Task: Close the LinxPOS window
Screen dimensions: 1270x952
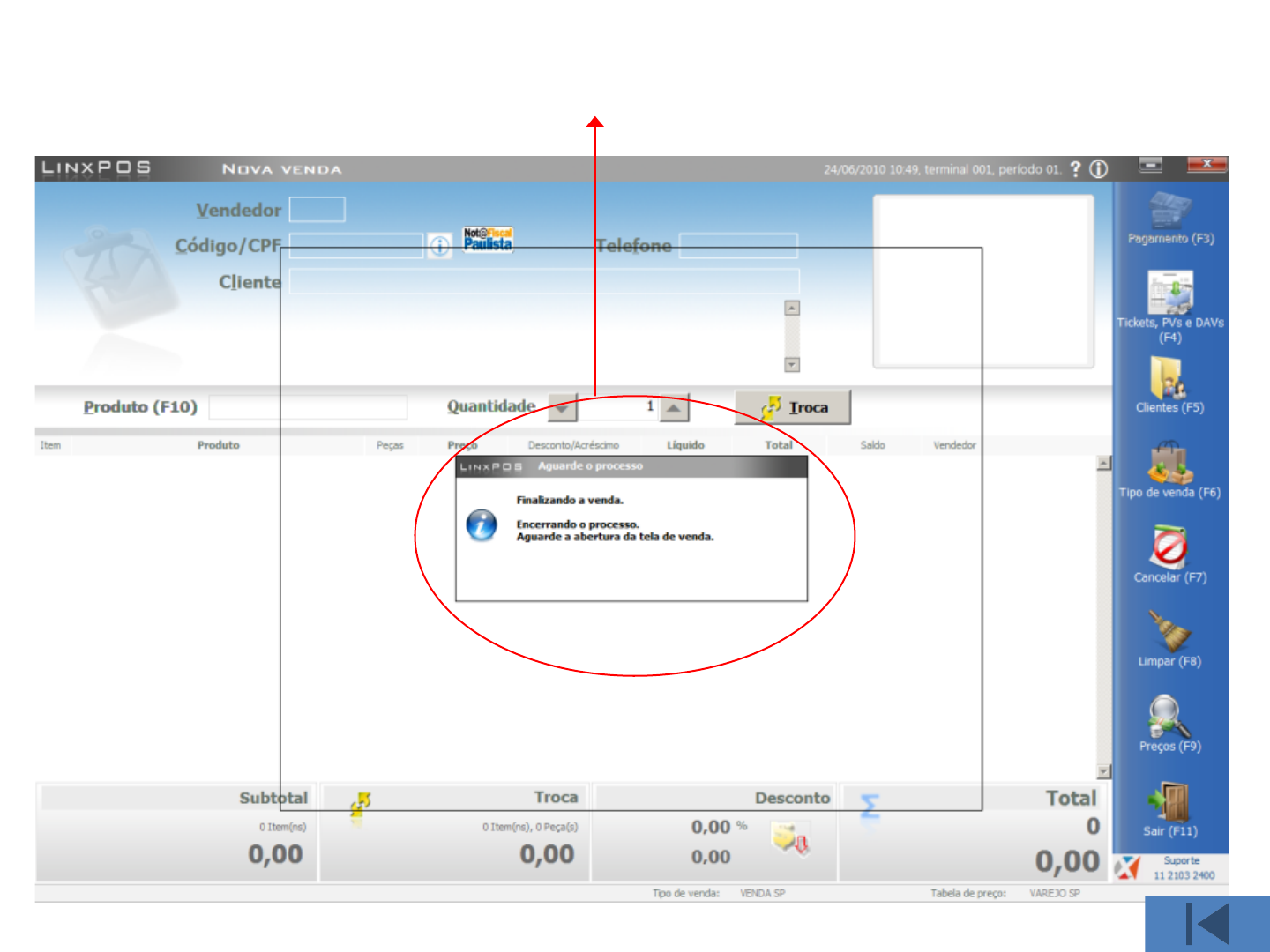Action: pos(1206,165)
